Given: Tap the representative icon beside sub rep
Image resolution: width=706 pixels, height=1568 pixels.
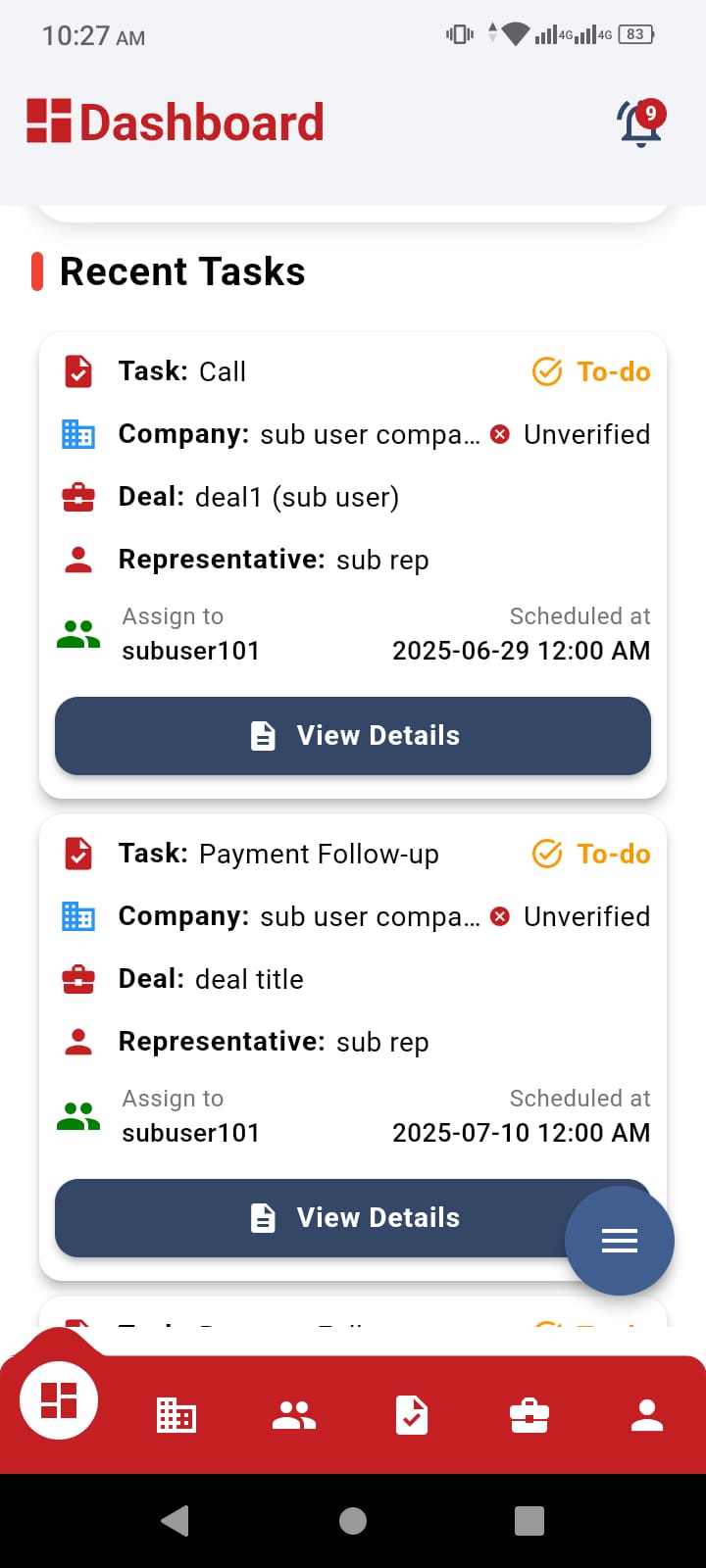Looking at the screenshot, I should (x=77, y=559).
